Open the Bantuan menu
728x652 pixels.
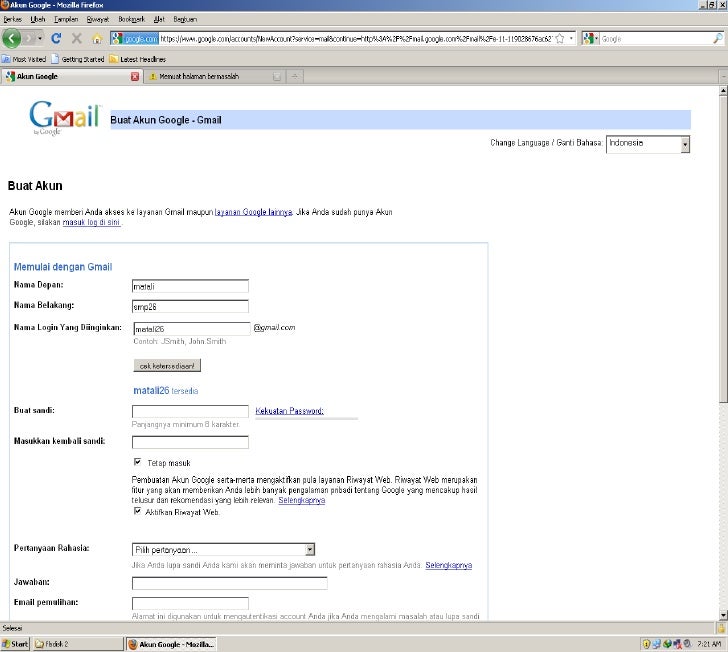185,19
